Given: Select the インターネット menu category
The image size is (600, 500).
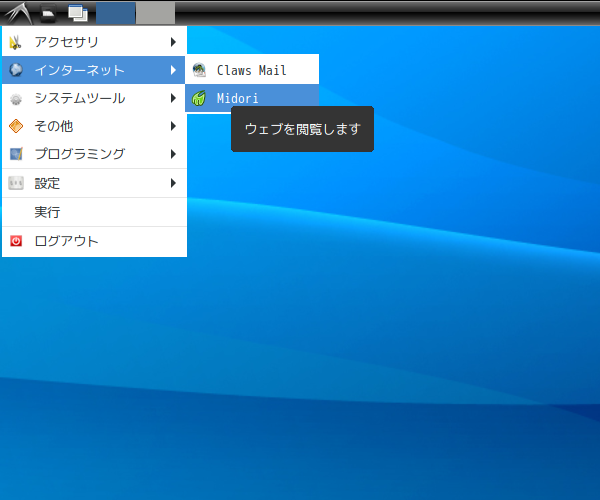Looking at the screenshot, I should 95,70.
